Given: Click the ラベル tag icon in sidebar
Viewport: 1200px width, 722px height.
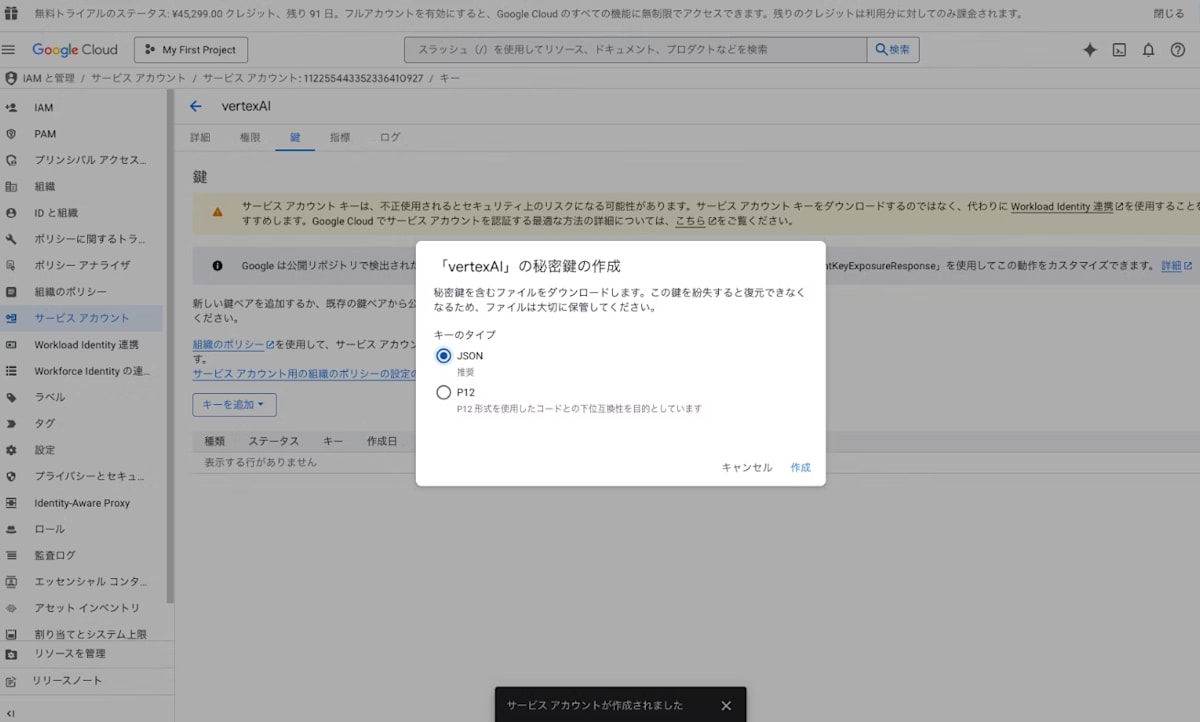Looking at the screenshot, I should 12,397.
